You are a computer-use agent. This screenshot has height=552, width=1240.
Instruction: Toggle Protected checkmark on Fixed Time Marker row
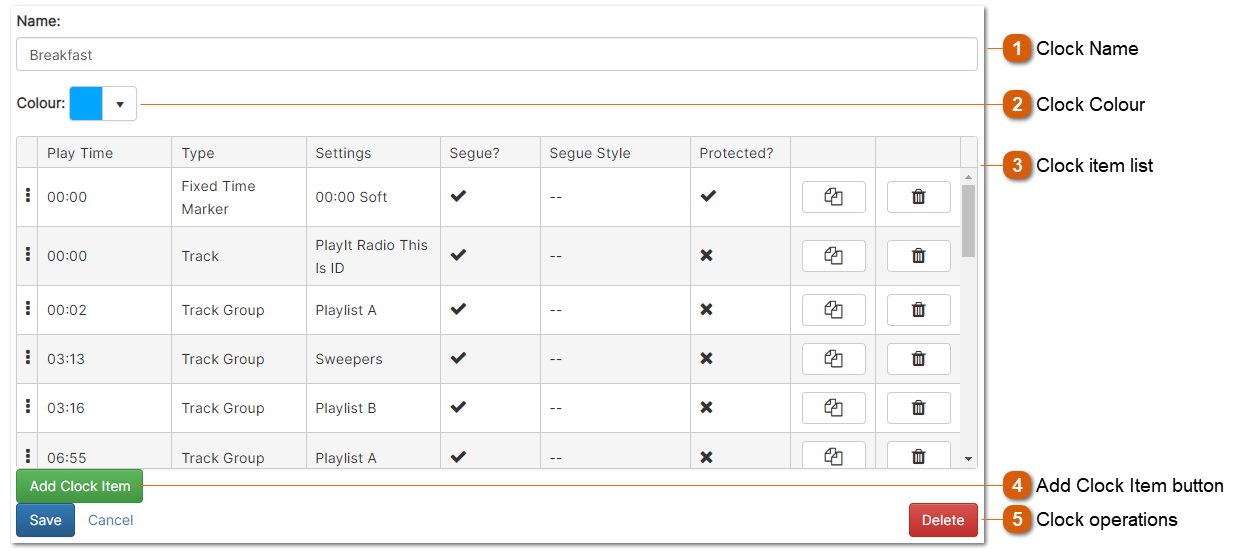coord(707,197)
